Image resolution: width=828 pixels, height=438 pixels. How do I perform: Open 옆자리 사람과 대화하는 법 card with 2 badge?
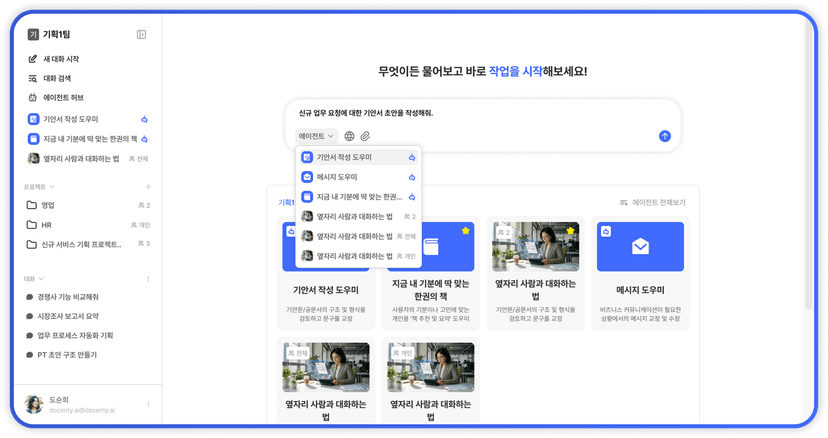coord(535,274)
